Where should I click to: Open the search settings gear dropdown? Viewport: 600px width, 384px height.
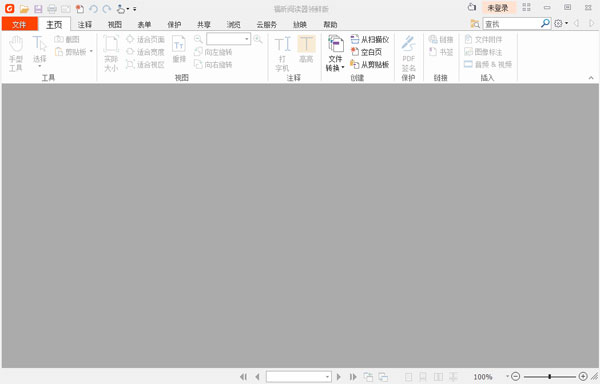pyautogui.click(x=561, y=24)
